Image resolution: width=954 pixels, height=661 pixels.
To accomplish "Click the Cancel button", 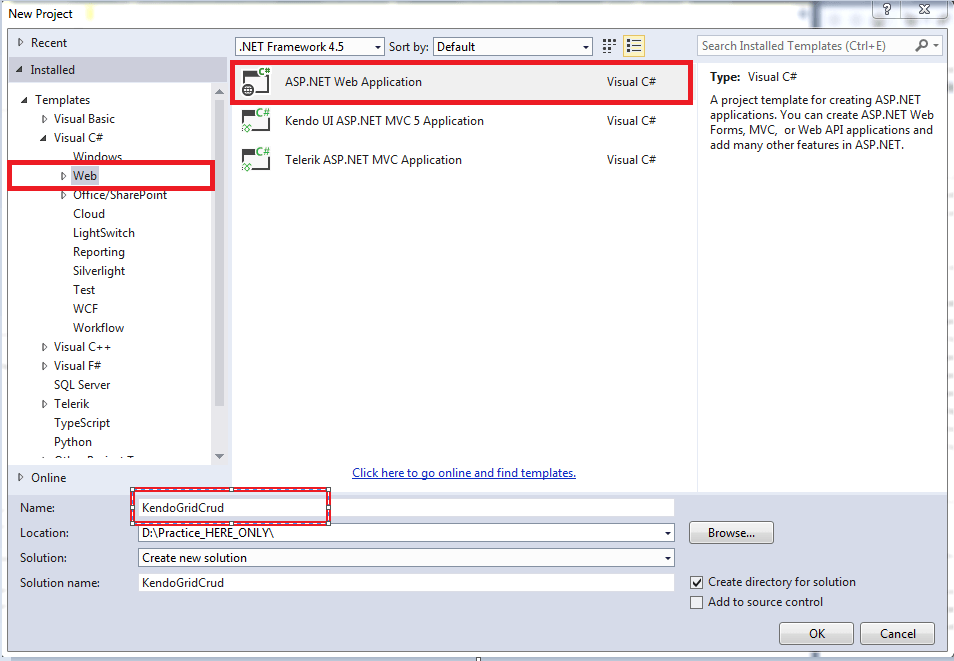I will pos(897,634).
